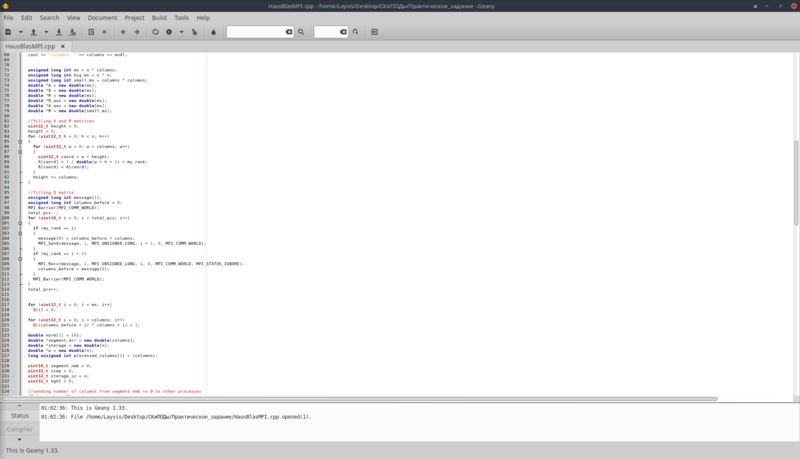This screenshot has width=800, height=459.
Task: Click the message tabs down arrow
Action: click(x=19, y=439)
